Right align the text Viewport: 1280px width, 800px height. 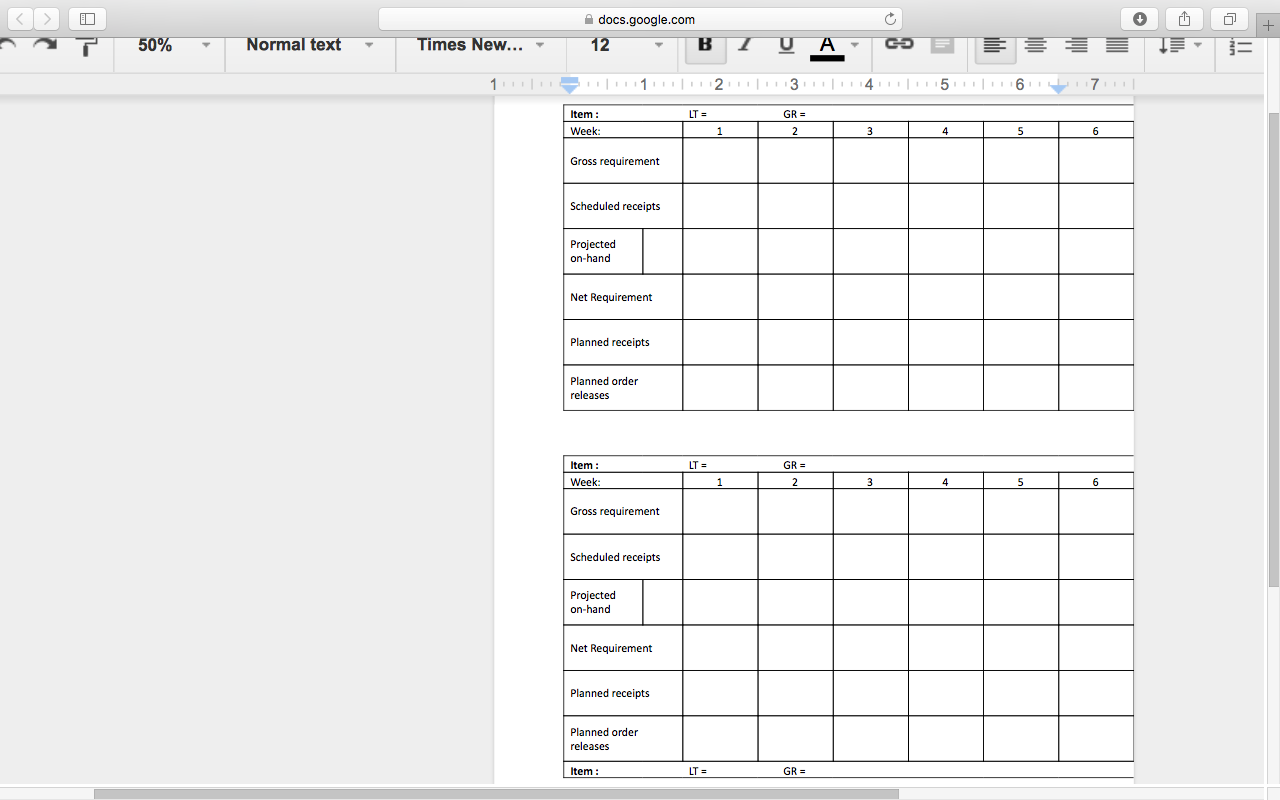[1076, 45]
